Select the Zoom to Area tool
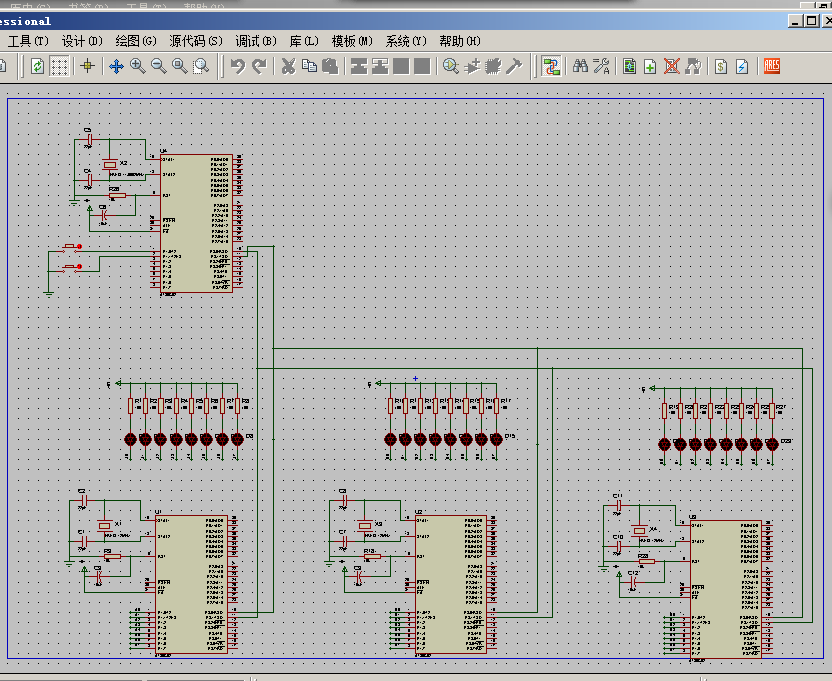This screenshot has height=681, width=832. tap(201, 66)
